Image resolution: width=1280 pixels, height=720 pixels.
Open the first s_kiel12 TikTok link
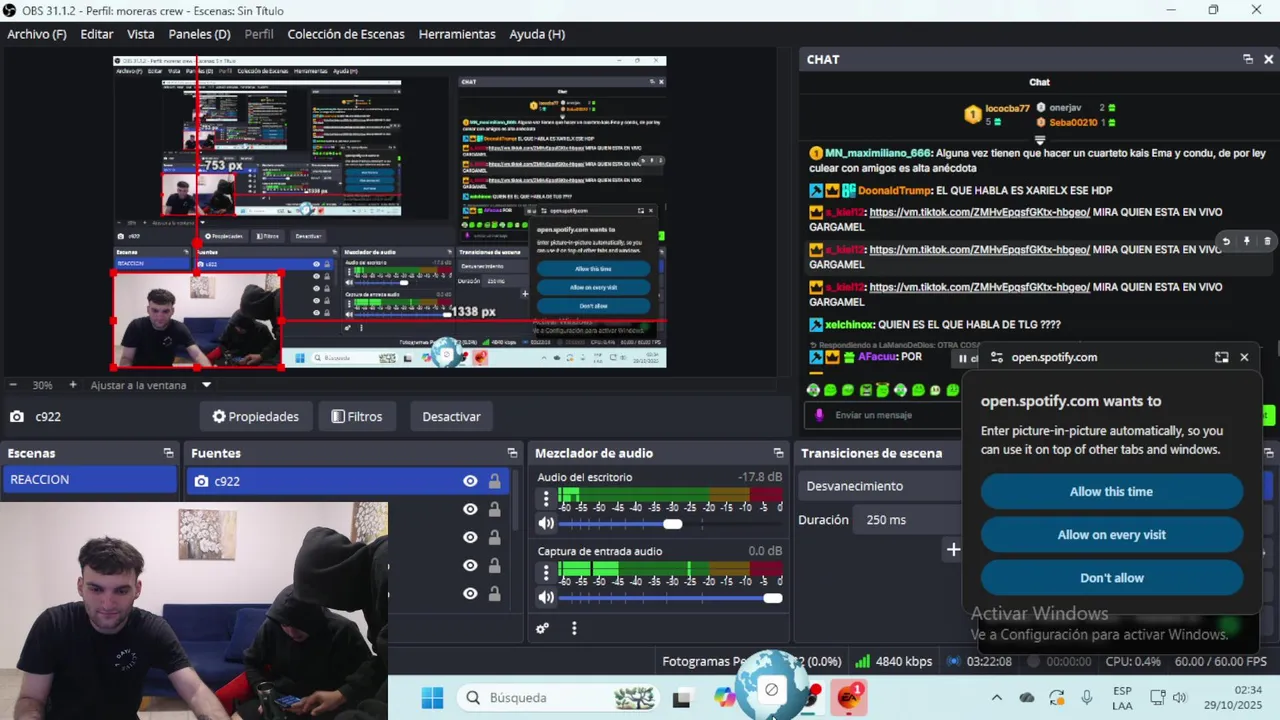pyautogui.click(x=979, y=212)
